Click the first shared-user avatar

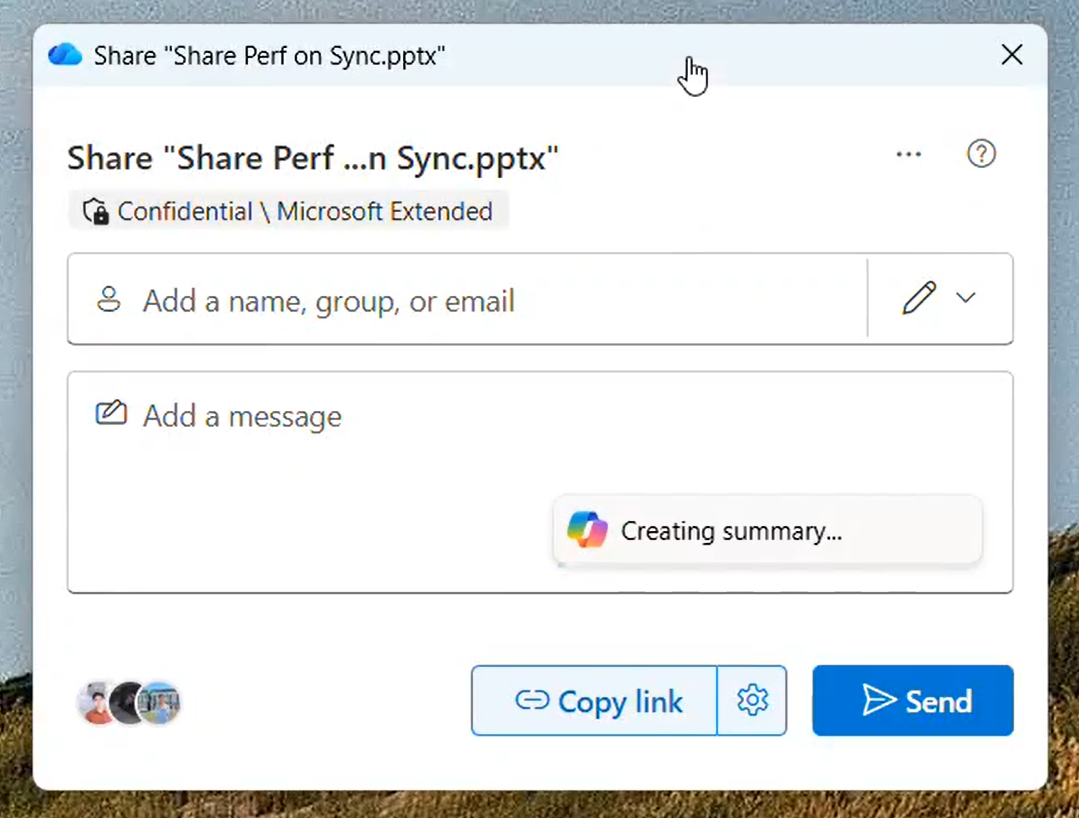[x=95, y=702]
